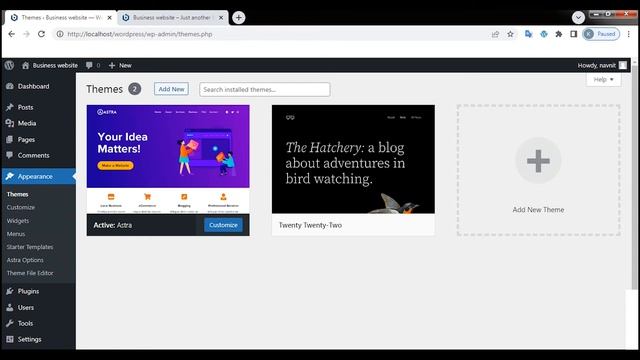Click the blue globe extension icon

(544, 34)
